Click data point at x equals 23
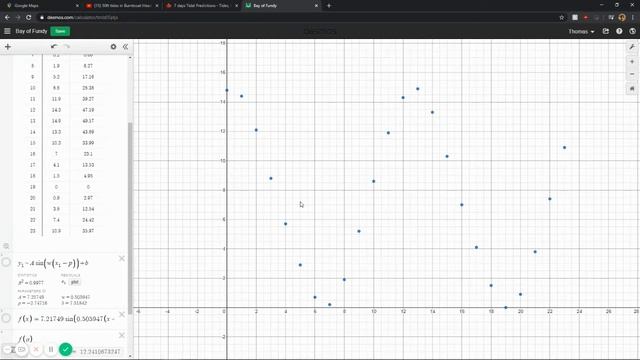 click(564, 147)
